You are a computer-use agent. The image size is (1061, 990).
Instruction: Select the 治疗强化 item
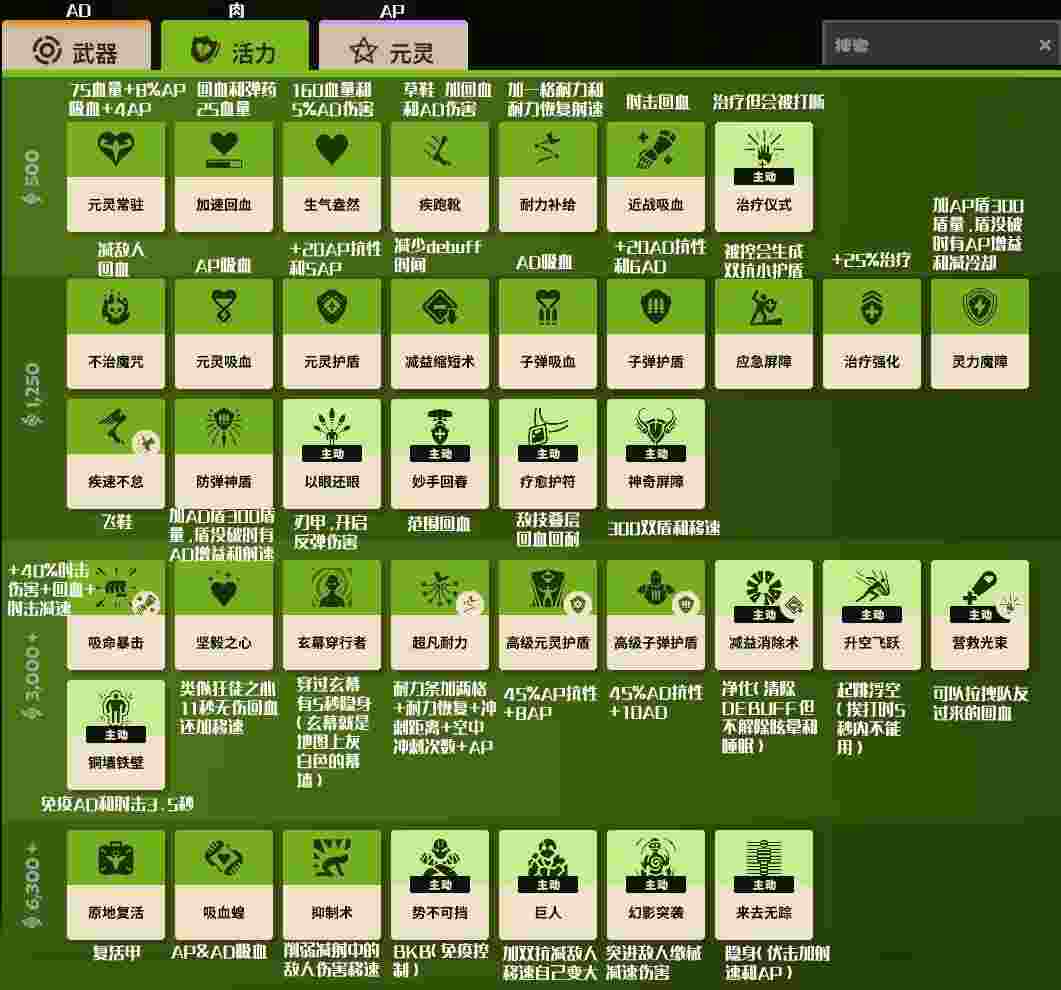[x=872, y=334]
